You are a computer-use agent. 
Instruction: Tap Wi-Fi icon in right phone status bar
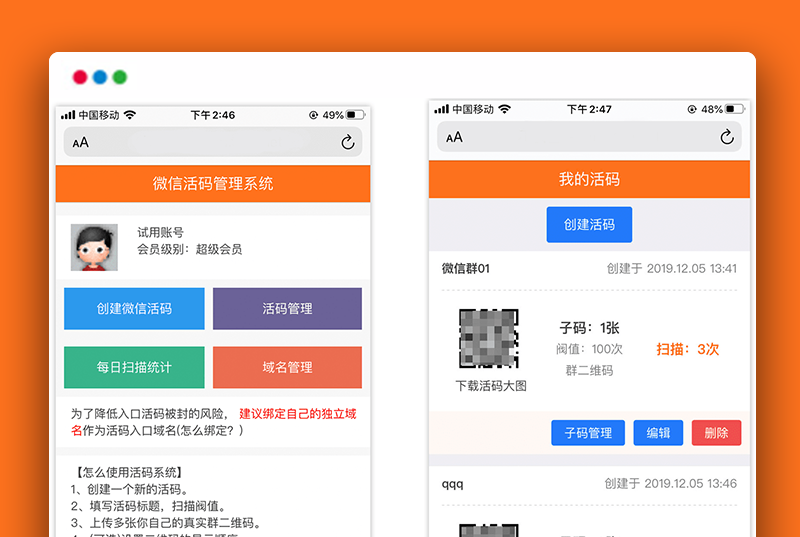505,109
